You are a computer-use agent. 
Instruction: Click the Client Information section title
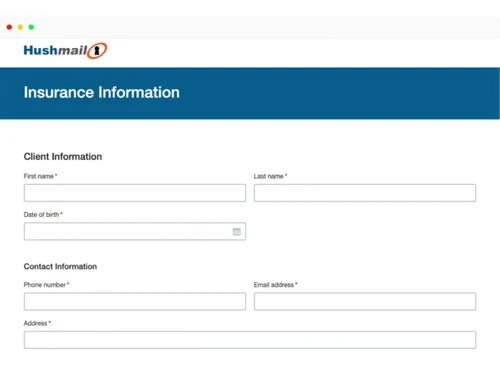click(x=63, y=157)
